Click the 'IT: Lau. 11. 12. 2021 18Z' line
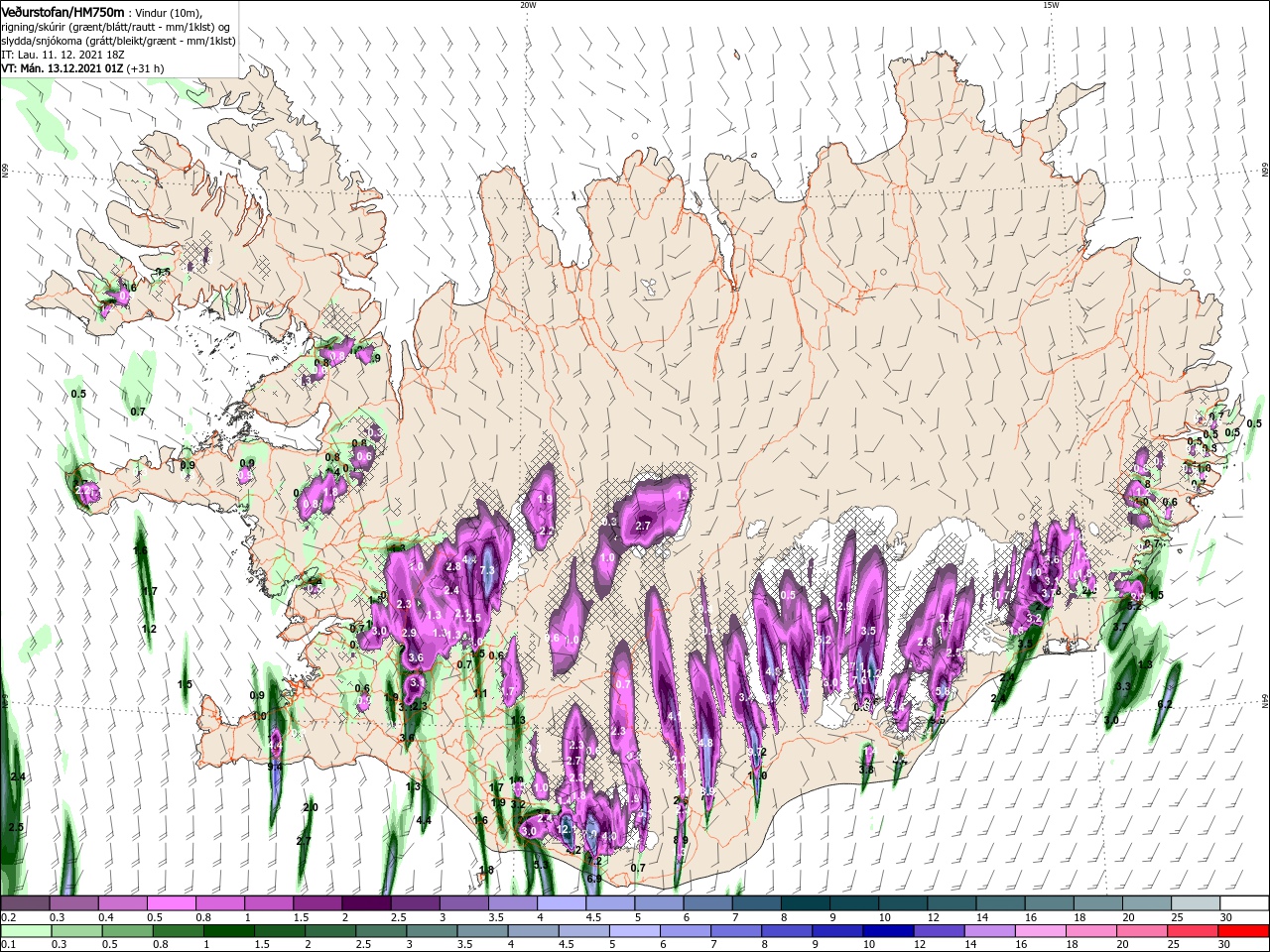 63,54
